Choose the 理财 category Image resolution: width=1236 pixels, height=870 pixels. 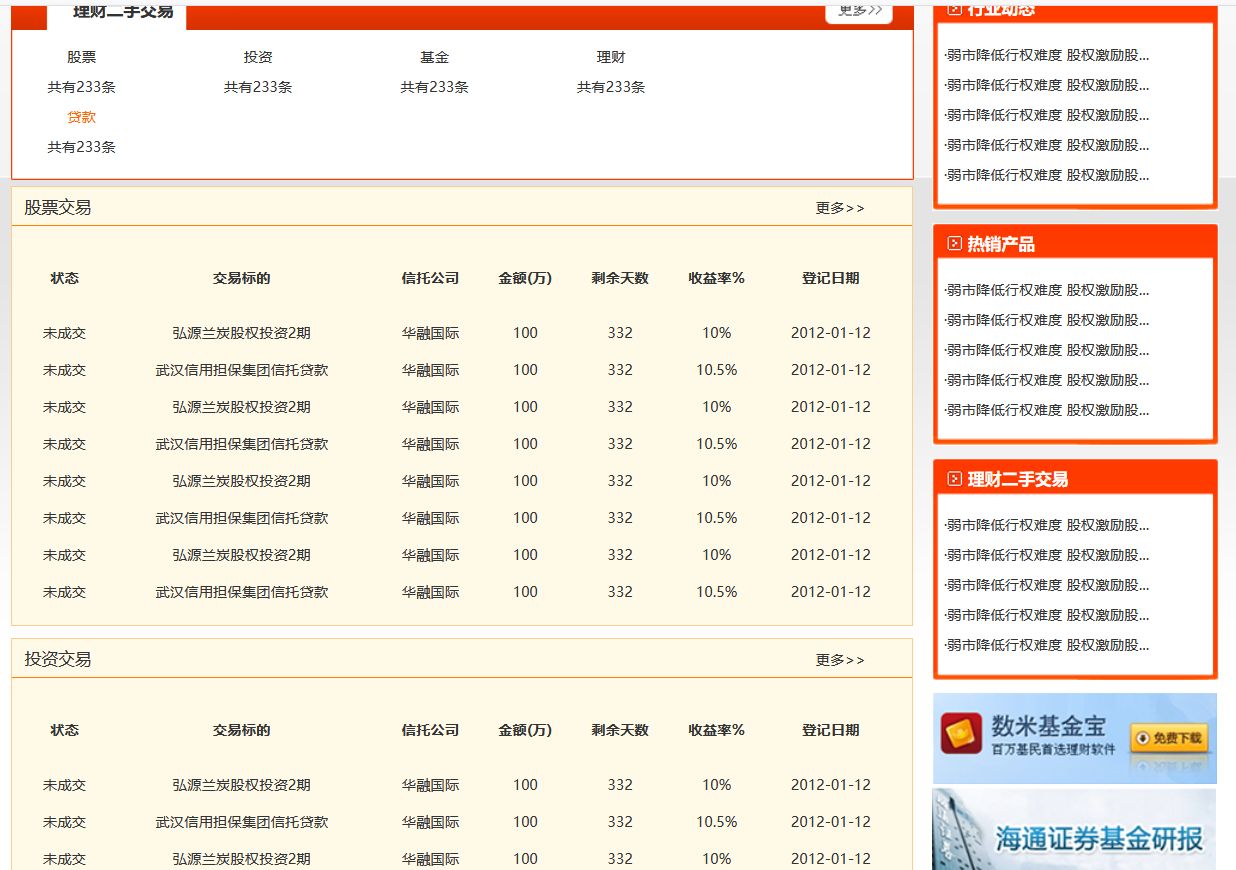[611, 57]
